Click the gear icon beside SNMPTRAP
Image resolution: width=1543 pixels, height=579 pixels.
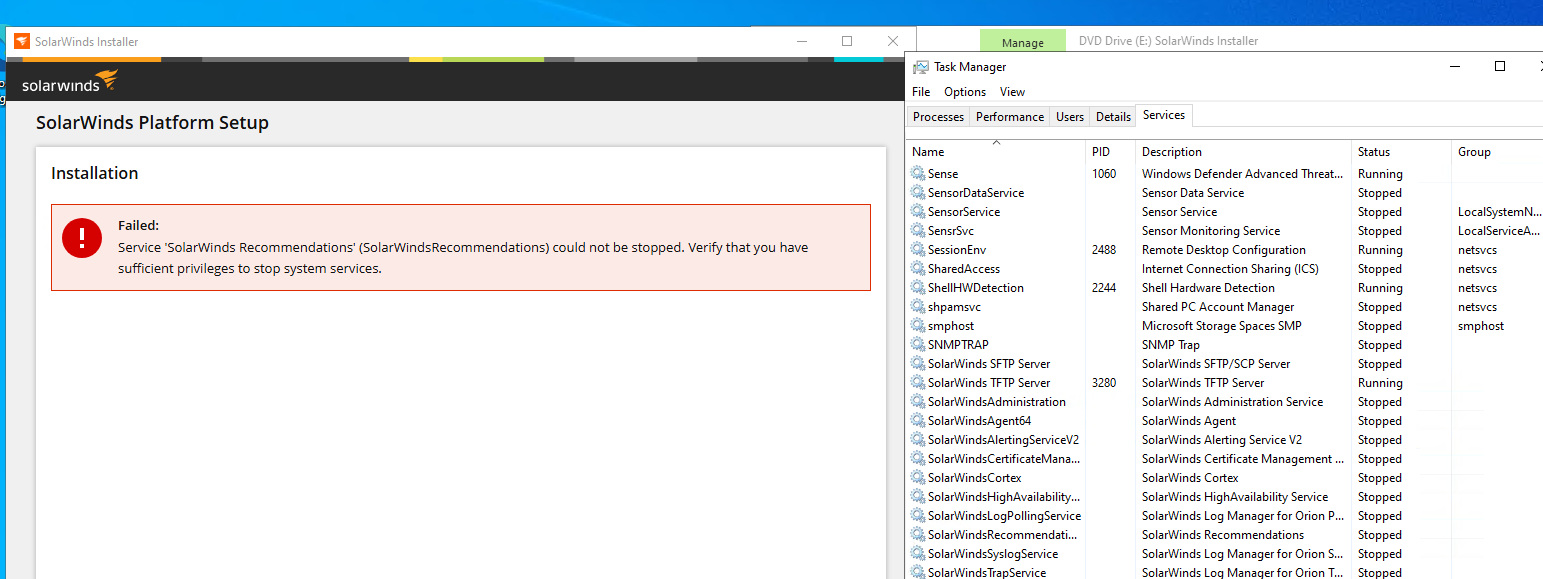[918, 345]
